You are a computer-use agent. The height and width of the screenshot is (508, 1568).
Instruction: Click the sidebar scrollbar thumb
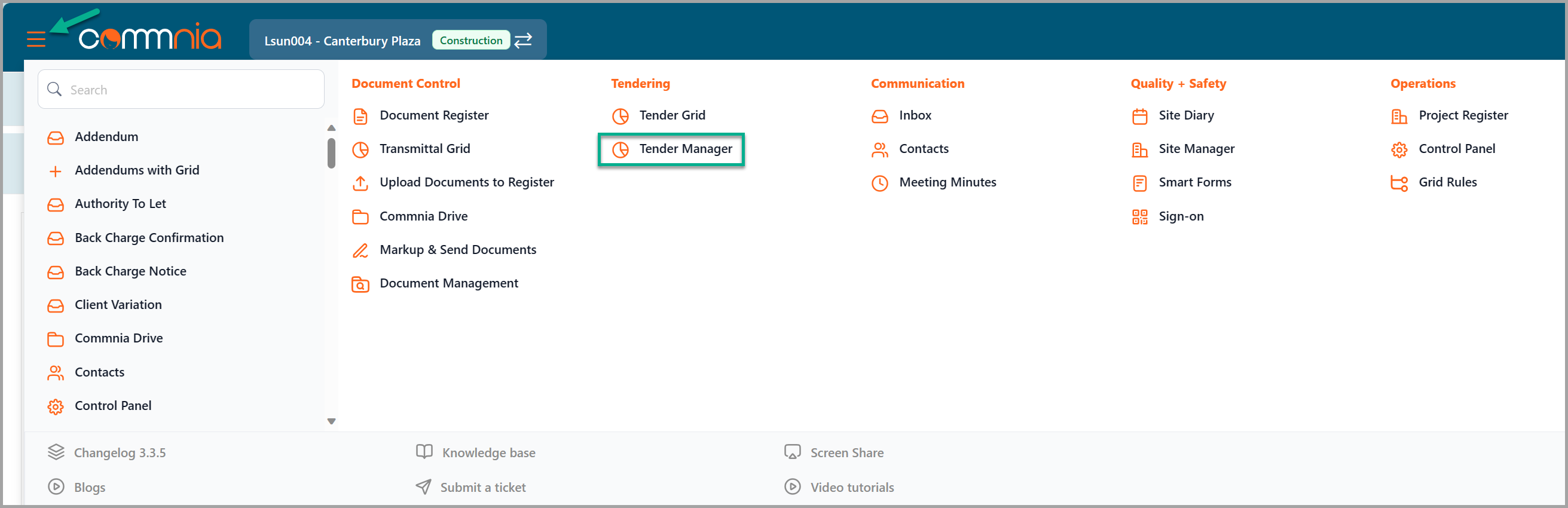331,153
